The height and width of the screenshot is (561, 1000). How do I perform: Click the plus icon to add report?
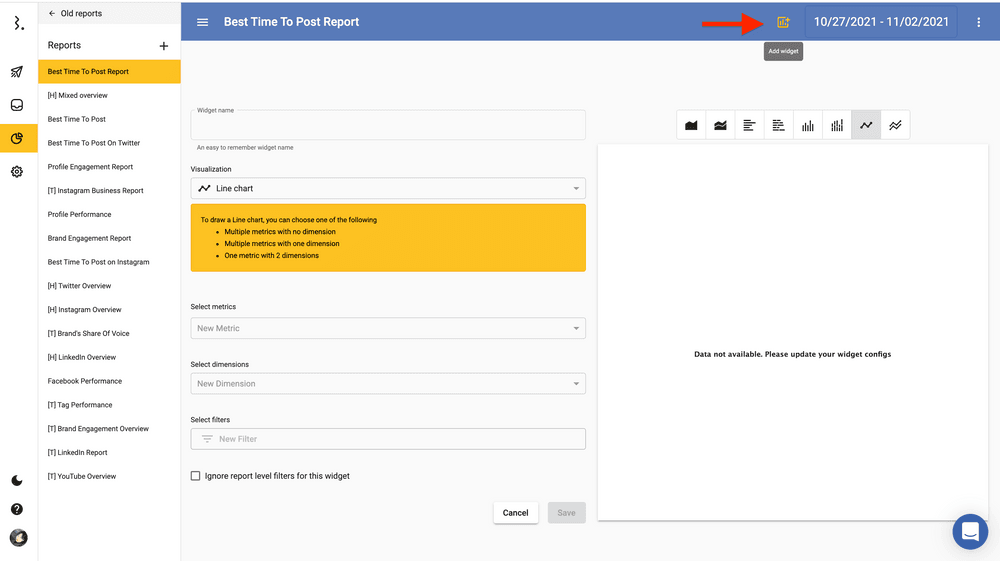tap(164, 46)
